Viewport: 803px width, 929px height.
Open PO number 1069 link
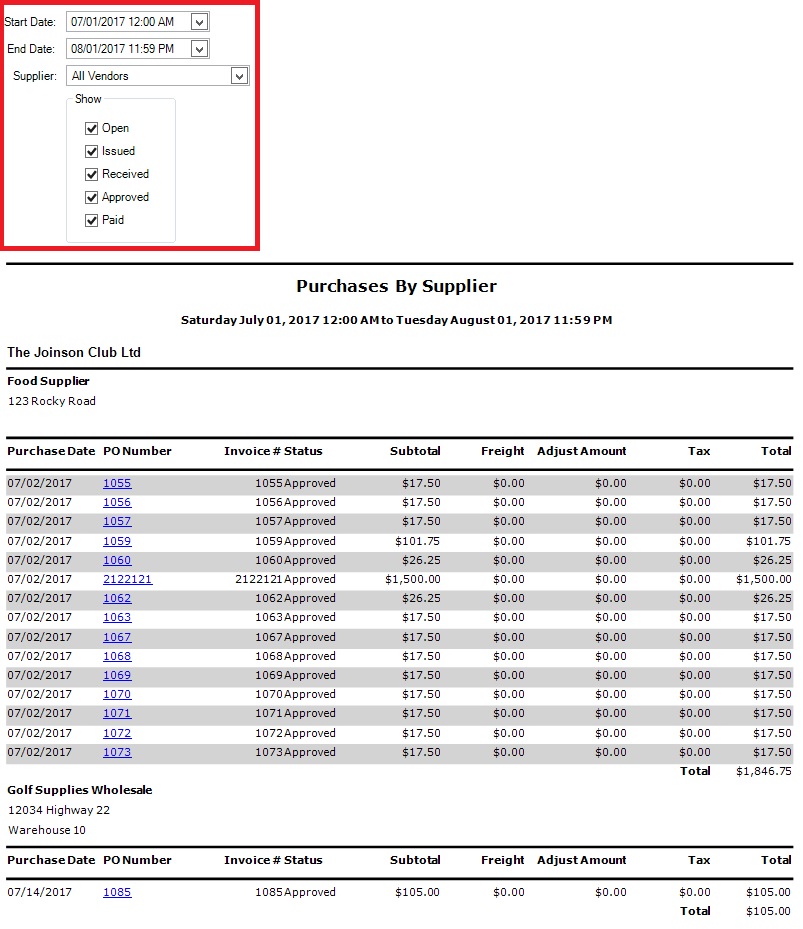point(117,675)
